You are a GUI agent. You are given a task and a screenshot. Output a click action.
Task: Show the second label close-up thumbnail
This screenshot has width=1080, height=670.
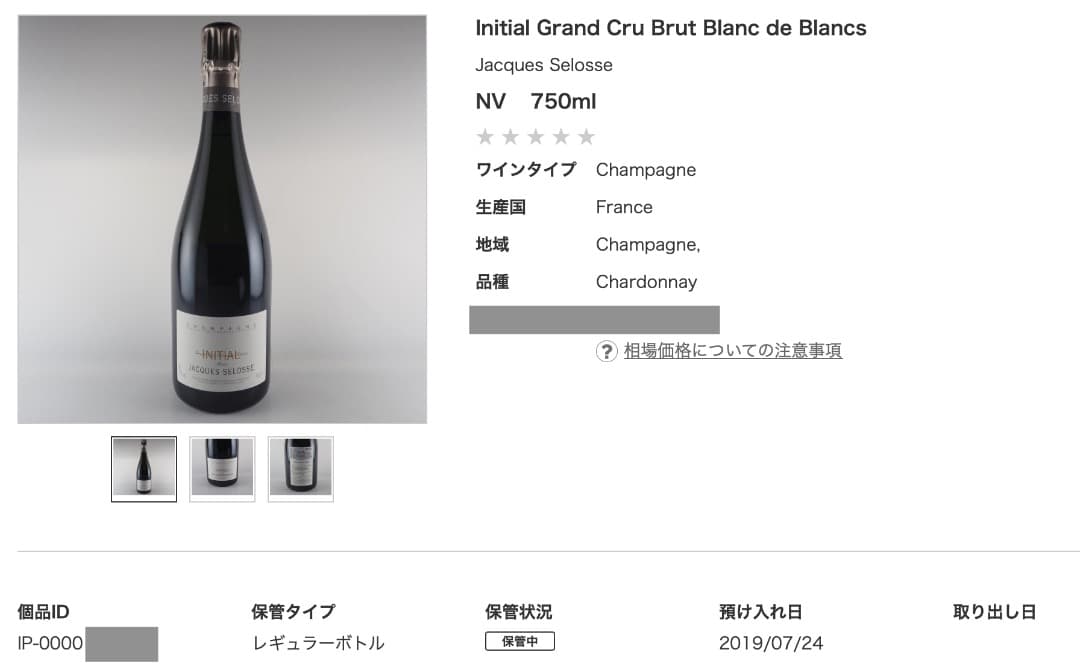click(x=222, y=468)
